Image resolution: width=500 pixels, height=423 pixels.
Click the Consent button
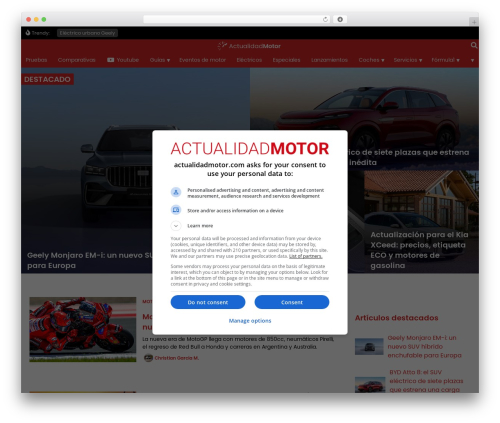coord(292,302)
